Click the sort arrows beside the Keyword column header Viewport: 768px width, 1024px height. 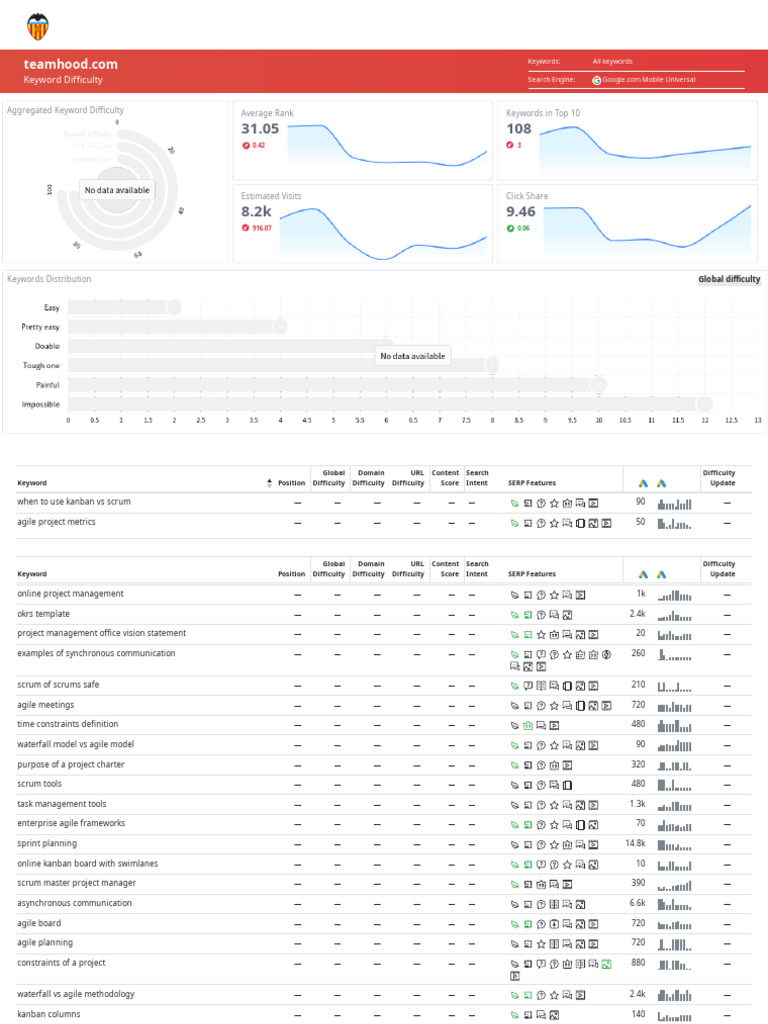(270, 483)
